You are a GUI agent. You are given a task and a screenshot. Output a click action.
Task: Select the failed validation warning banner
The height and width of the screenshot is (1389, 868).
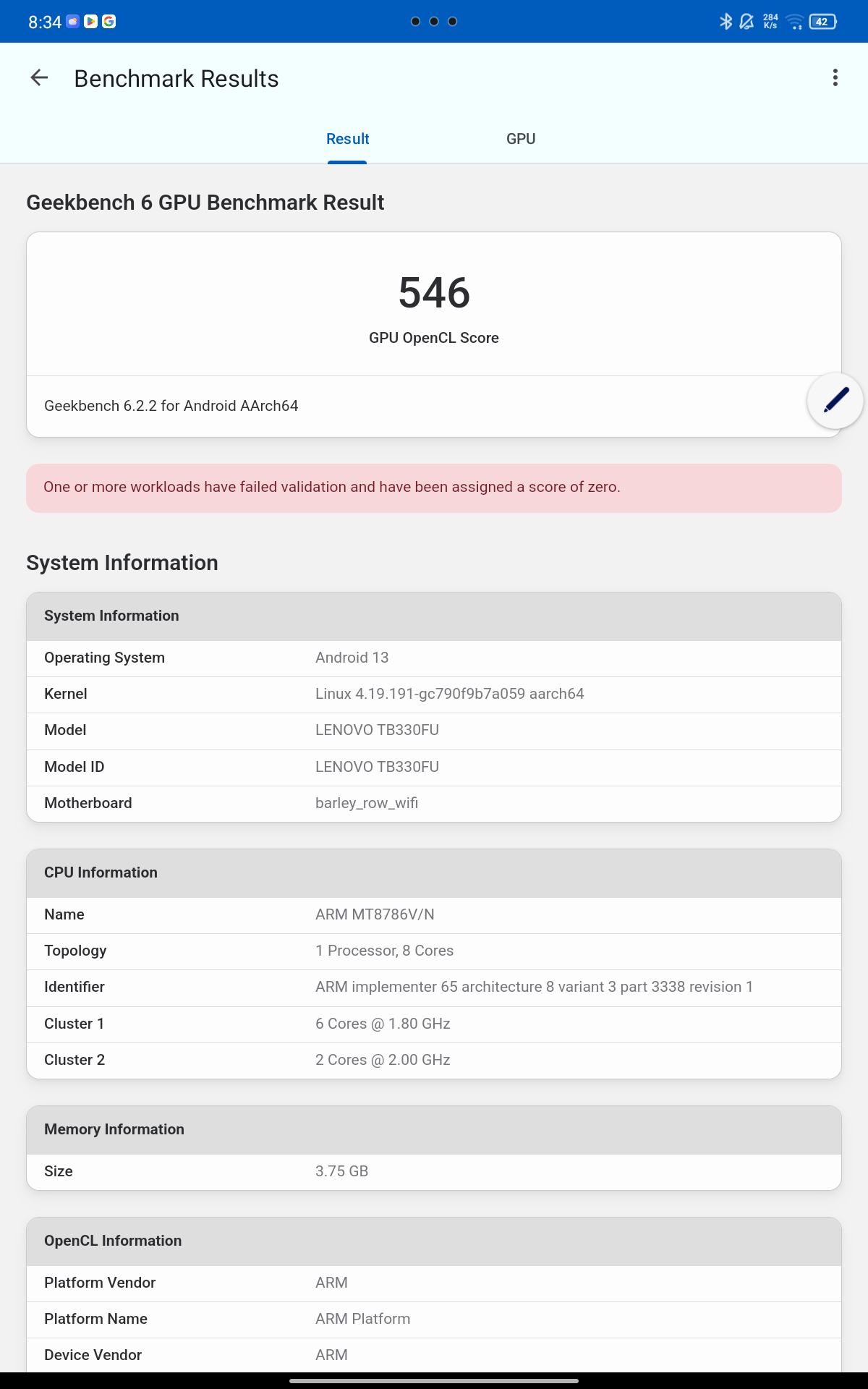[434, 488]
